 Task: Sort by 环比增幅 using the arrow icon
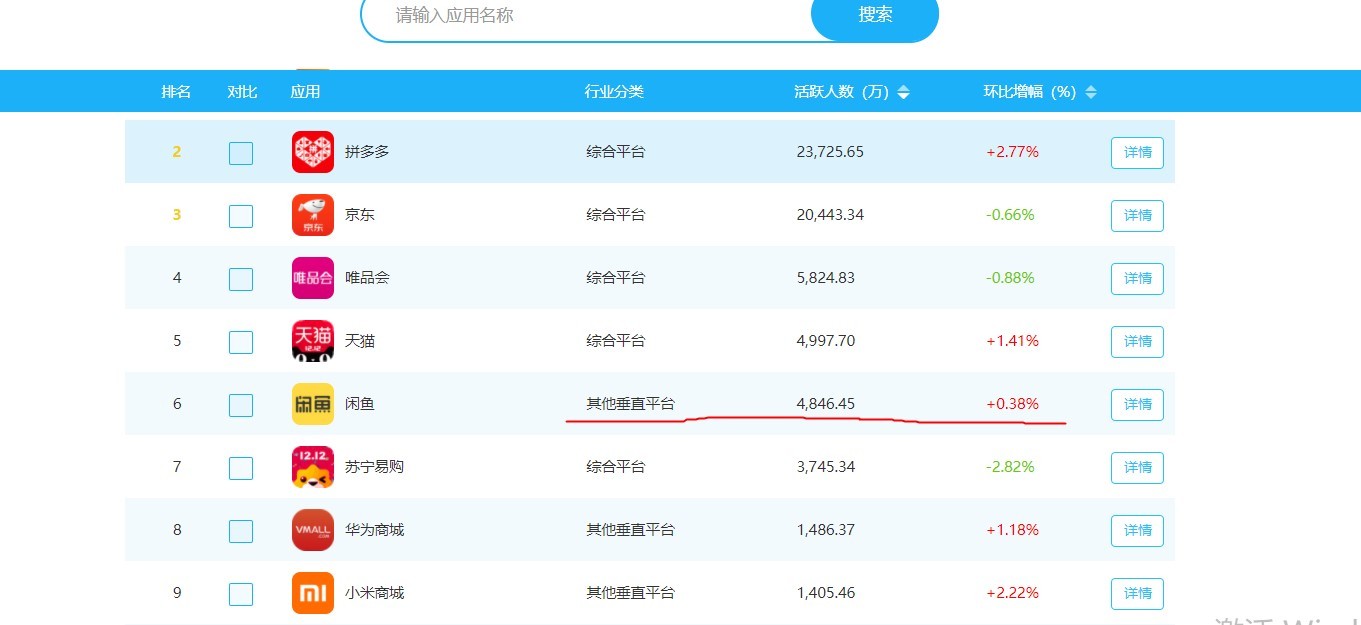1091,92
